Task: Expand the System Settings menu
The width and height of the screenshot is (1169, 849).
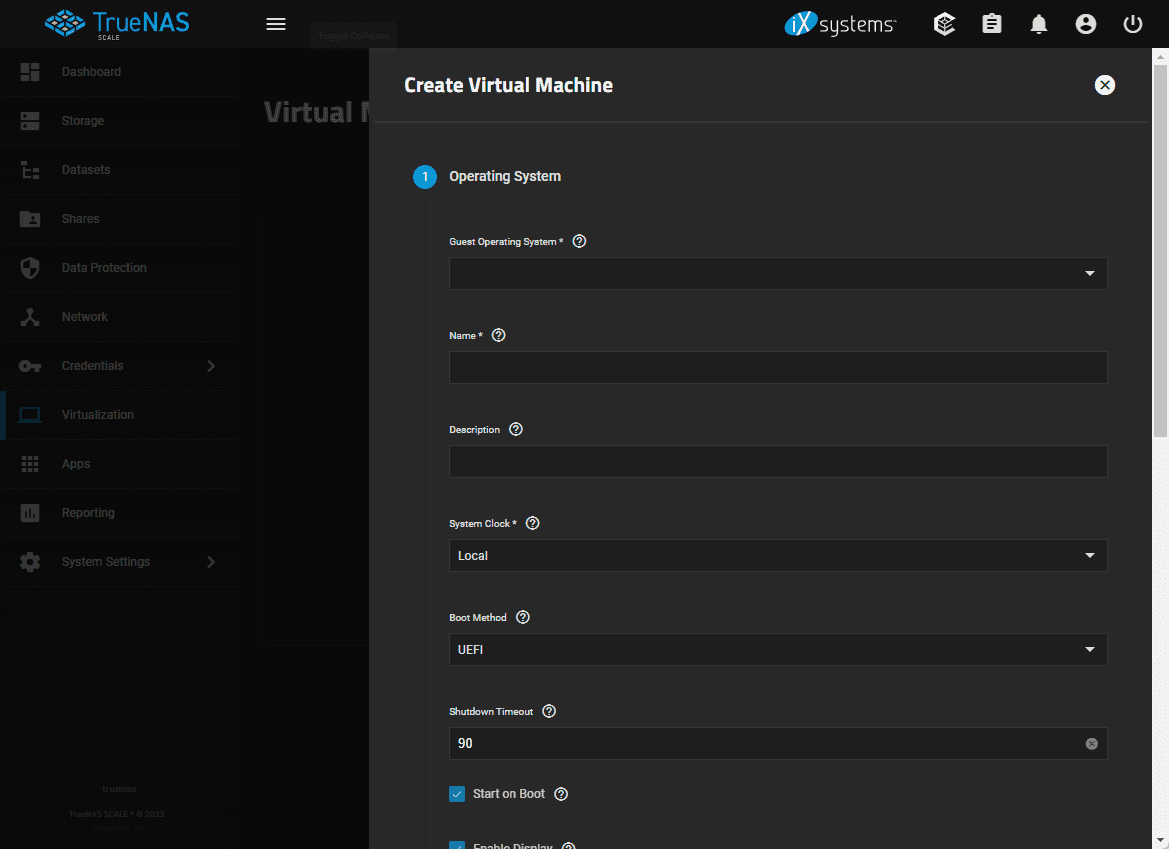Action: (x=104, y=561)
